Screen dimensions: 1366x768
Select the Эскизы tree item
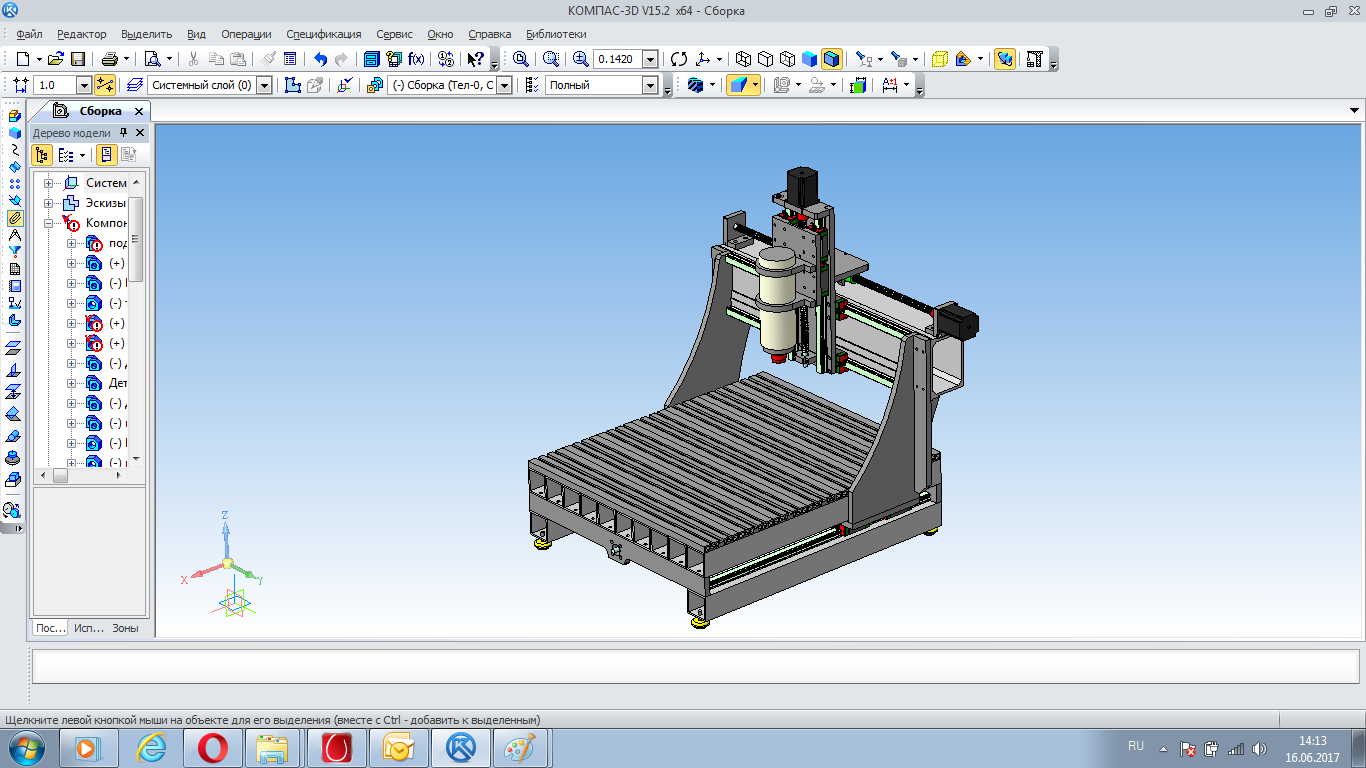pyautogui.click(x=106, y=203)
